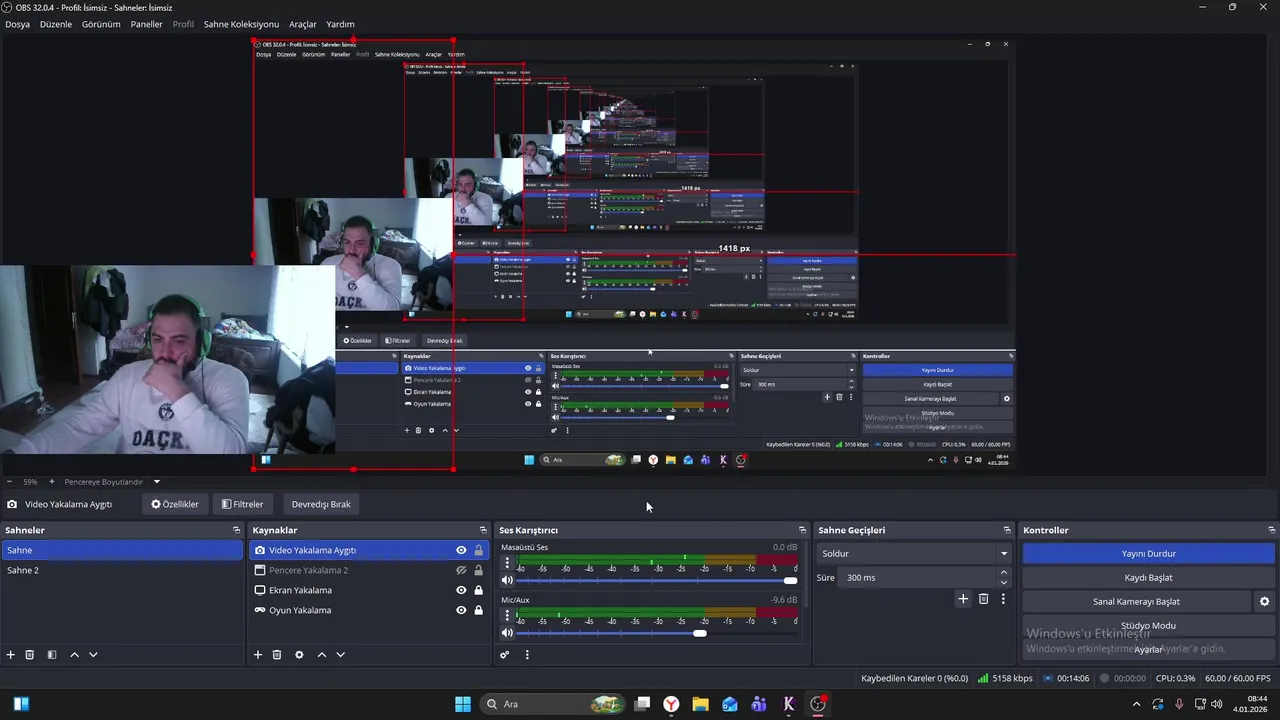1280x720 pixels.
Task: Move scene down in Sahneler panel
Action: 93,655
